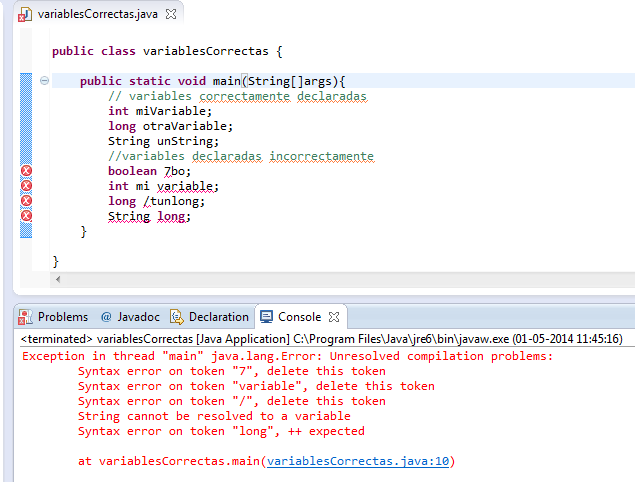Viewport: 635px width, 482px height.
Task: Click the '<terminated> variablesCorrectas' console header
Action: (322, 339)
